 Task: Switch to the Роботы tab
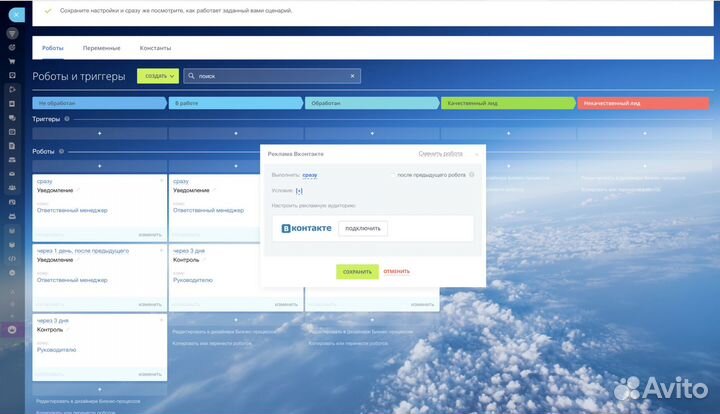[53, 48]
